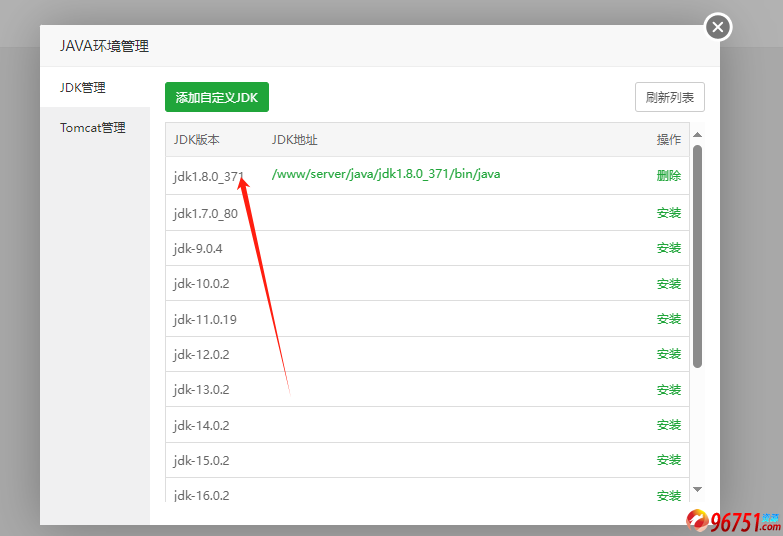Install jdk-14.0.2 via 安装 link

669,425
